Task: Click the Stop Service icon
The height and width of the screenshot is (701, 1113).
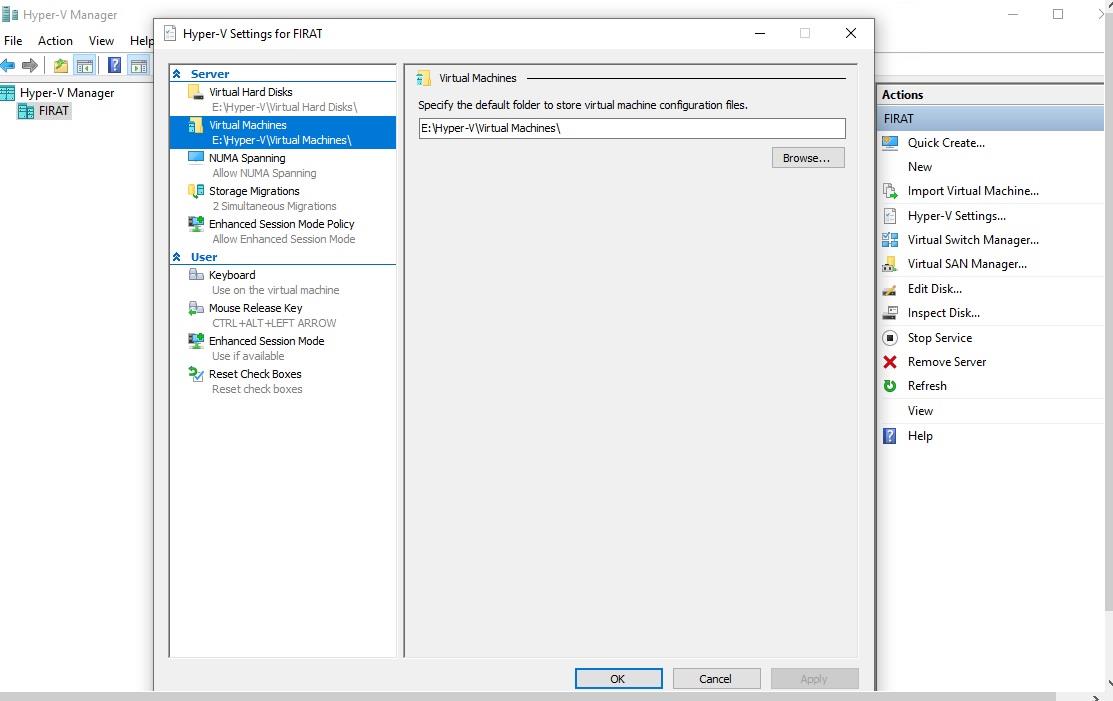Action: pos(890,338)
